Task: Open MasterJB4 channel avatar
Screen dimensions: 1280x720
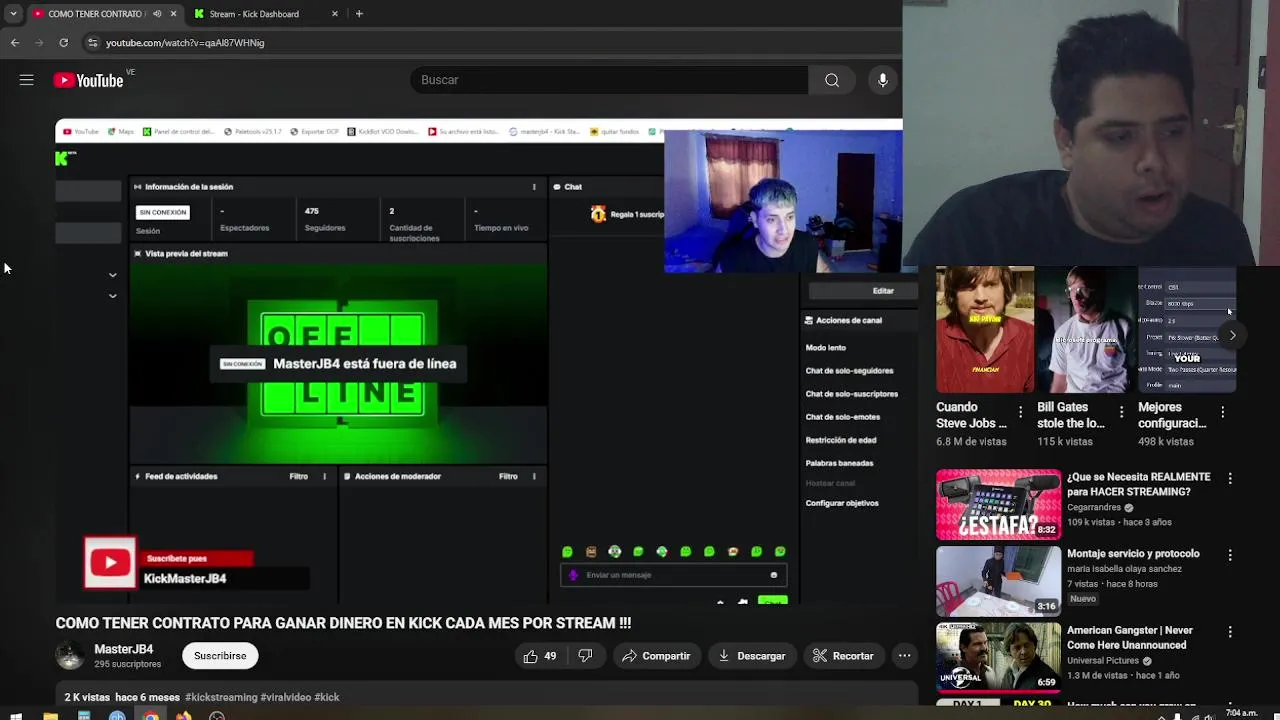Action: pyautogui.click(x=70, y=656)
